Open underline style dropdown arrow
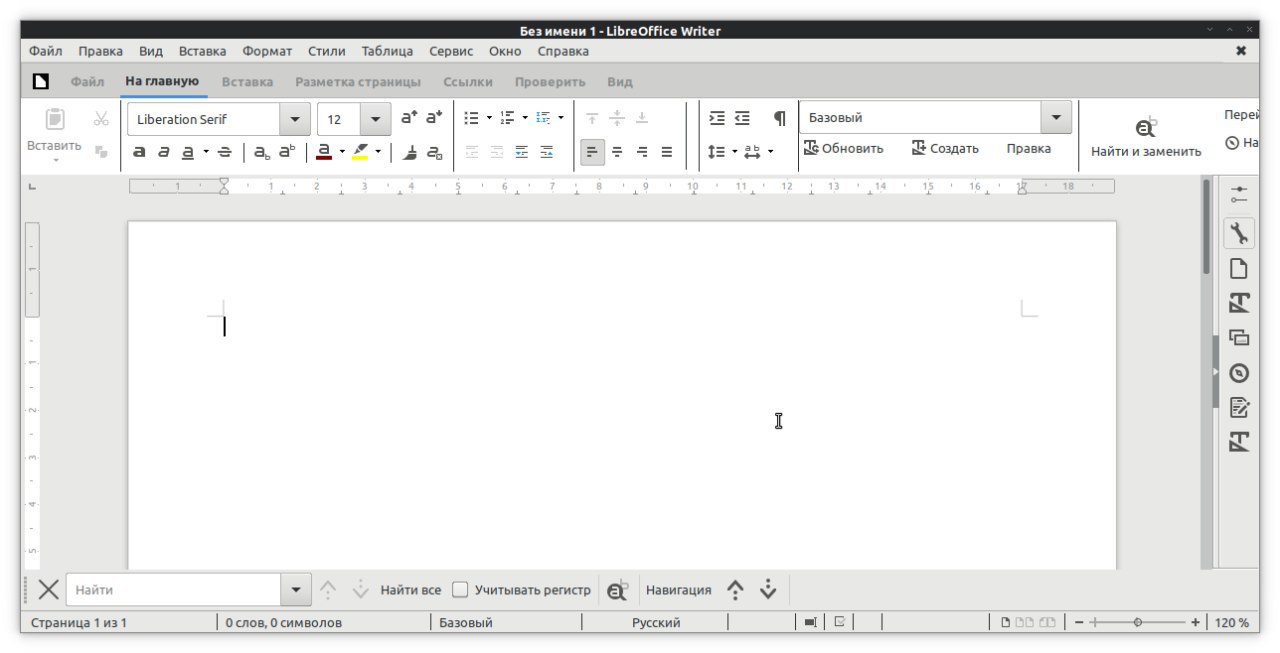The height and width of the screenshot is (653, 1280). (206, 152)
